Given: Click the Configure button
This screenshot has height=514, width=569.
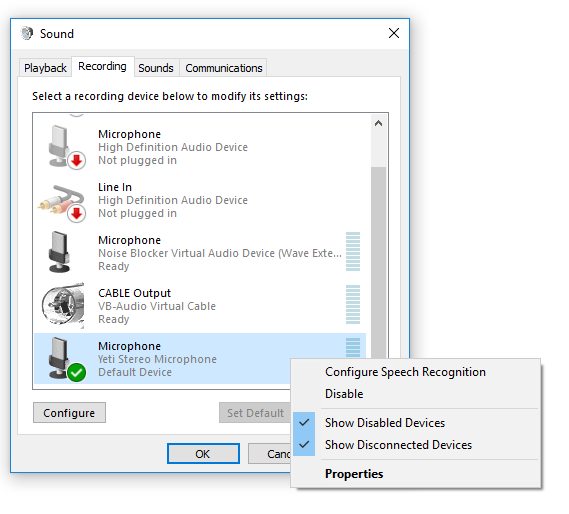Looking at the screenshot, I should 69,413.
